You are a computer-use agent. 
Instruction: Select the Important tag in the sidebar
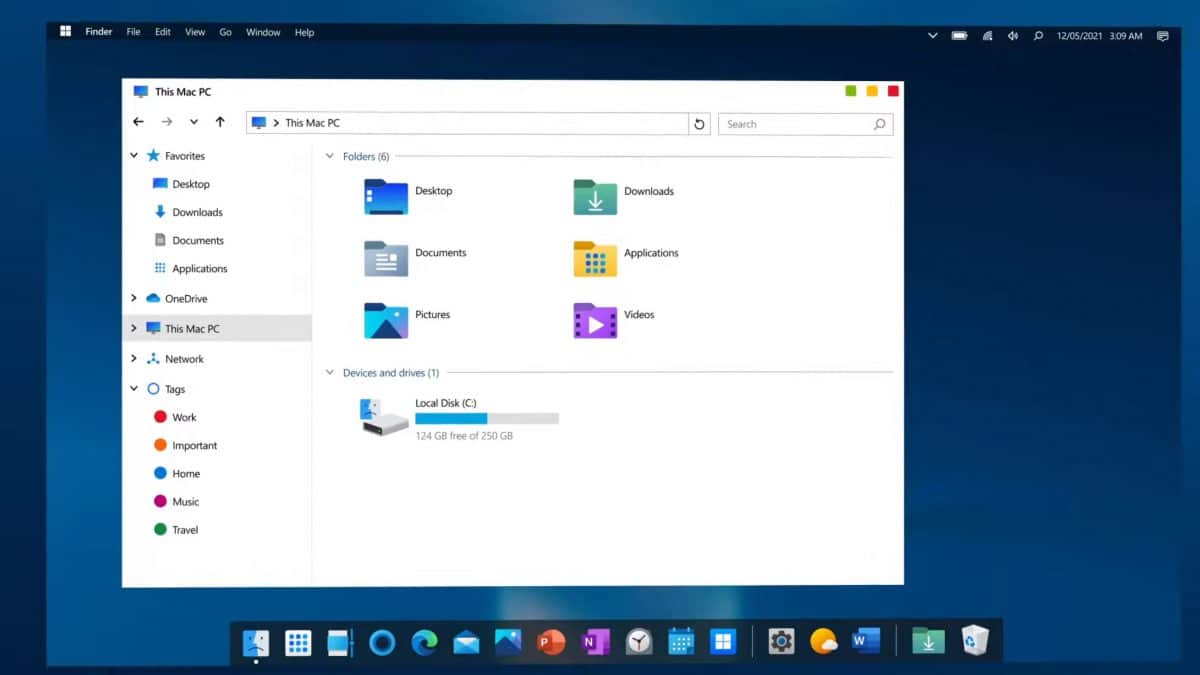(193, 445)
